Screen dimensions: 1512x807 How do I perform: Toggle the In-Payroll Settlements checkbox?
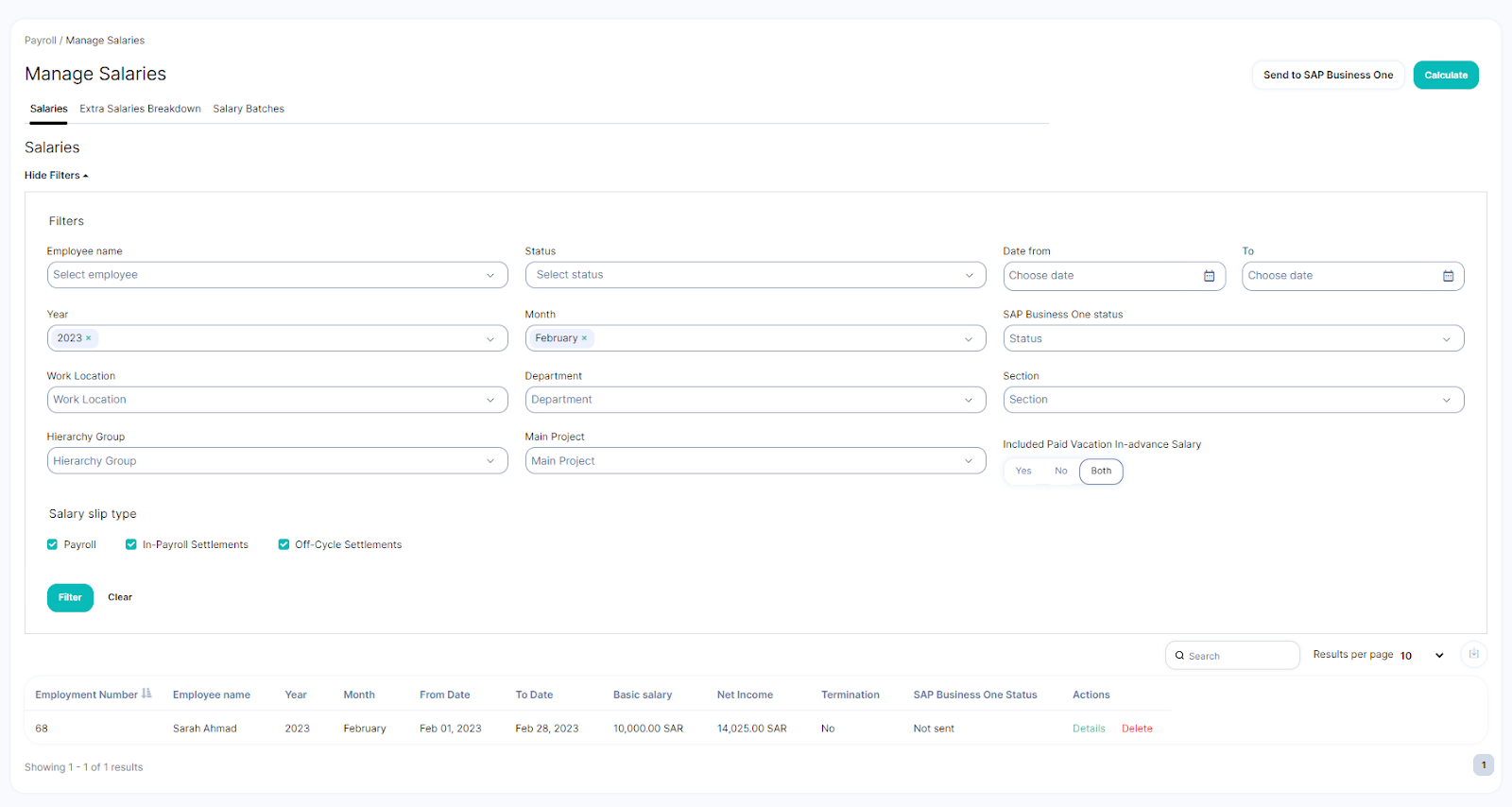tap(131, 544)
